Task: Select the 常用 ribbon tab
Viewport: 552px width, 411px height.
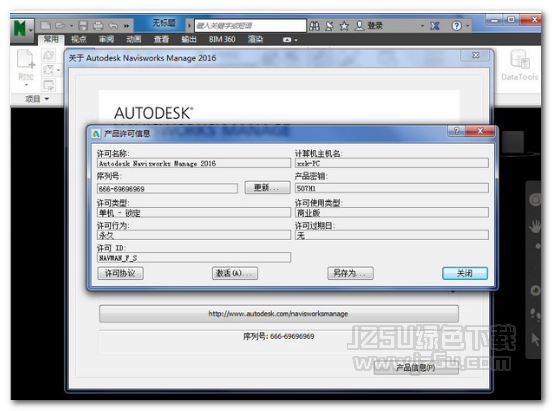Action: 51,39
